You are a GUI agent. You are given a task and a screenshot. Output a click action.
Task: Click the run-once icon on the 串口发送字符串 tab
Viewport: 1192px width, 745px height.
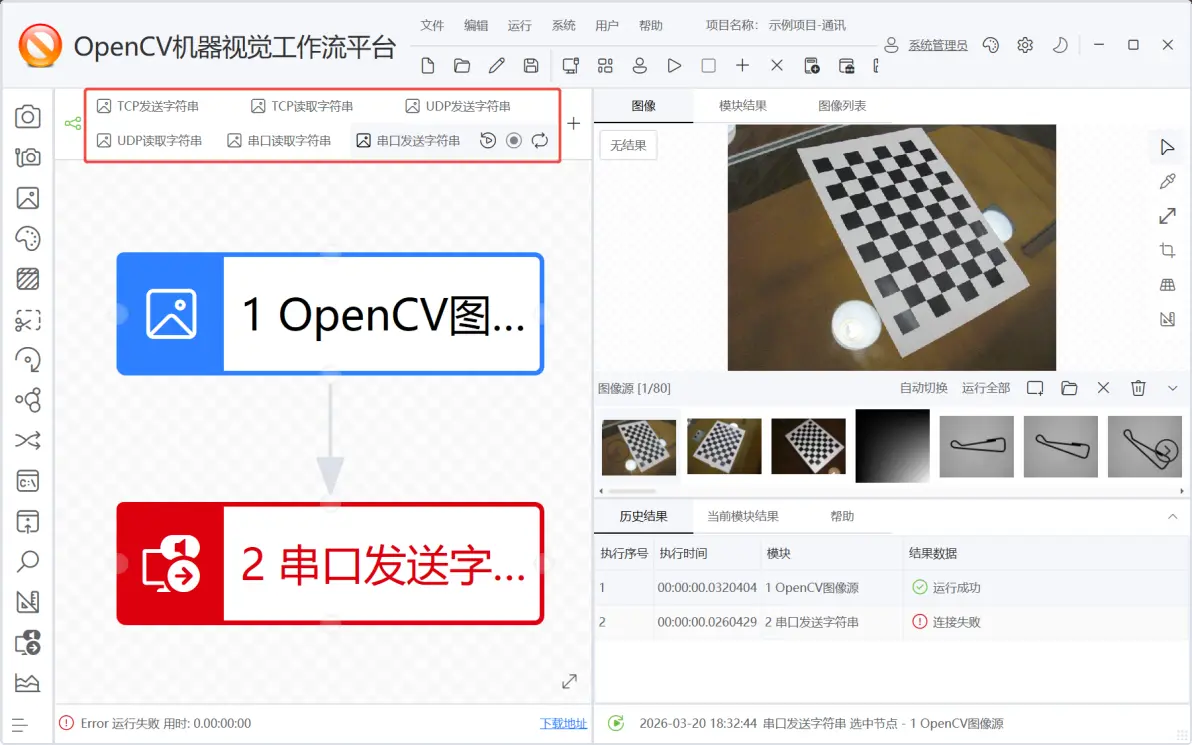point(488,141)
